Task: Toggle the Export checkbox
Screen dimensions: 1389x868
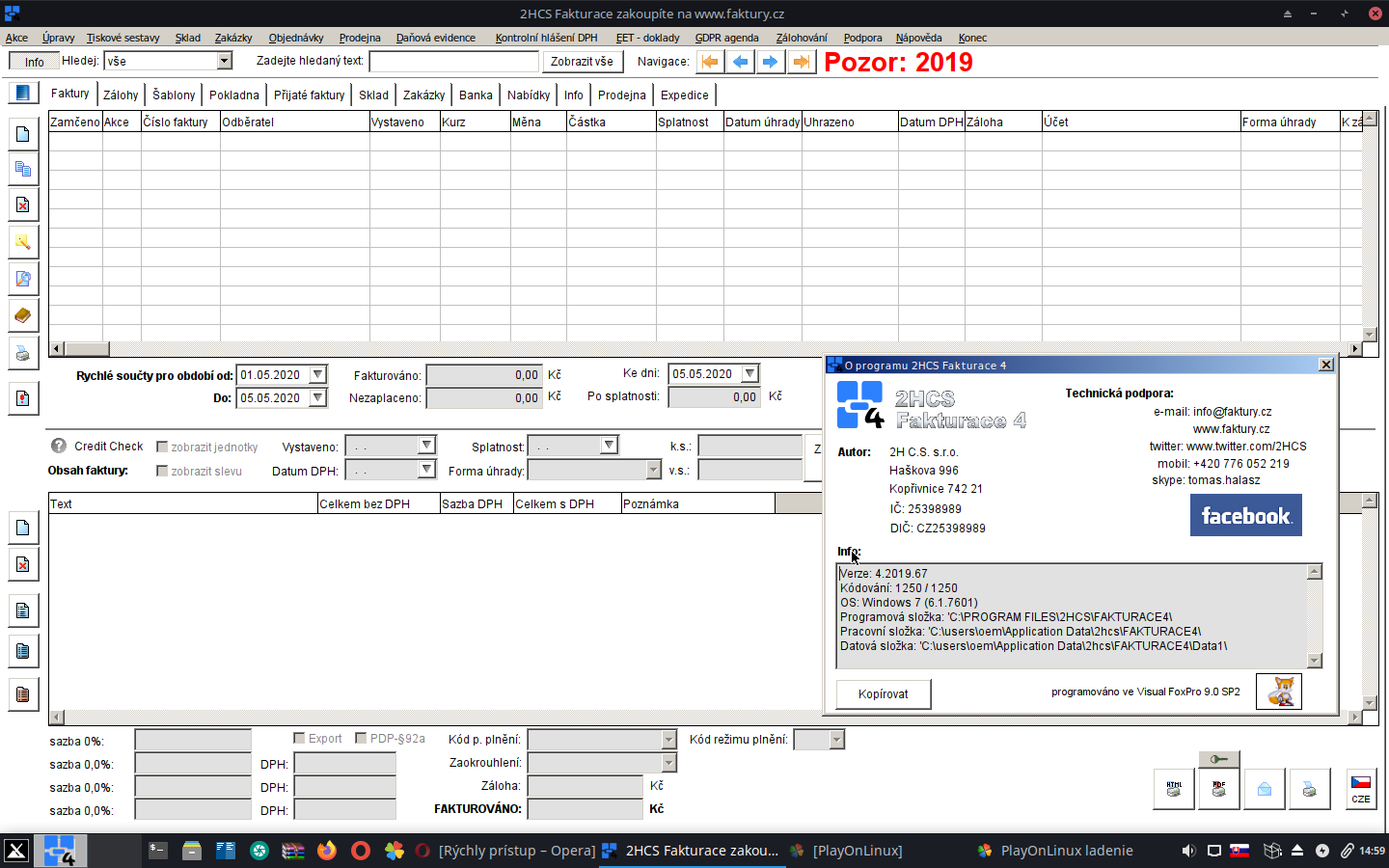Action: pos(299,738)
